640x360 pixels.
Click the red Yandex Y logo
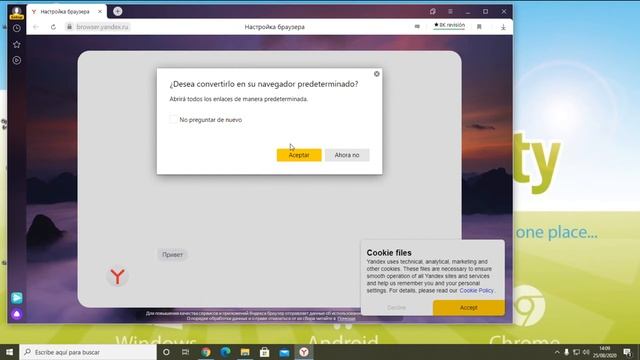(118, 277)
